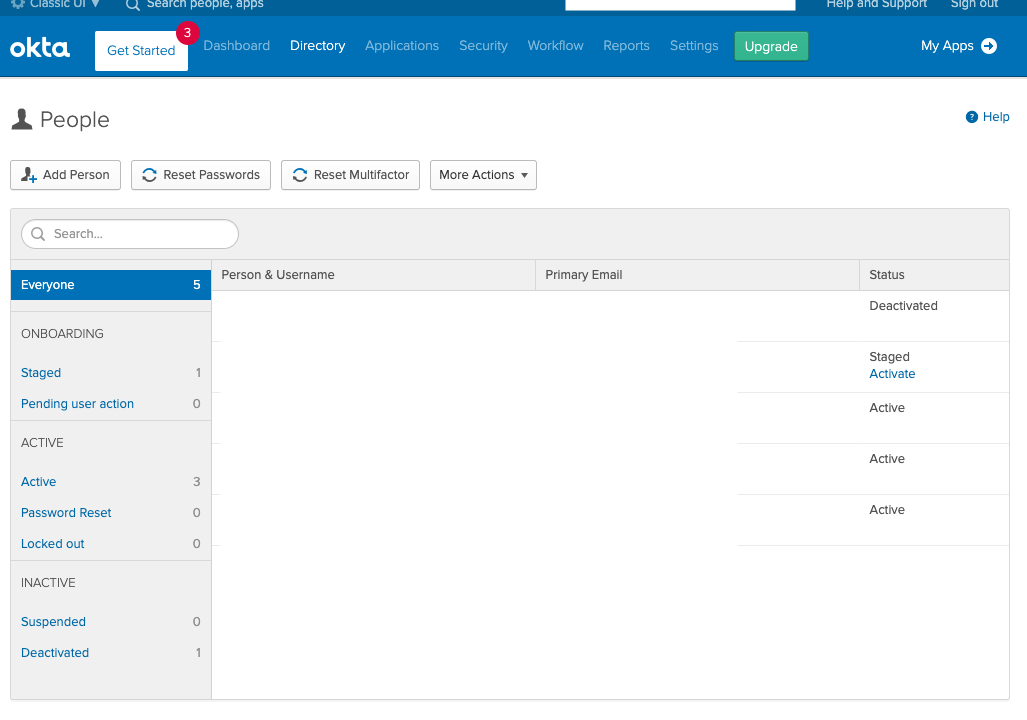1027x720 pixels.
Task: Click the Add Person button
Action: pyautogui.click(x=65, y=175)
